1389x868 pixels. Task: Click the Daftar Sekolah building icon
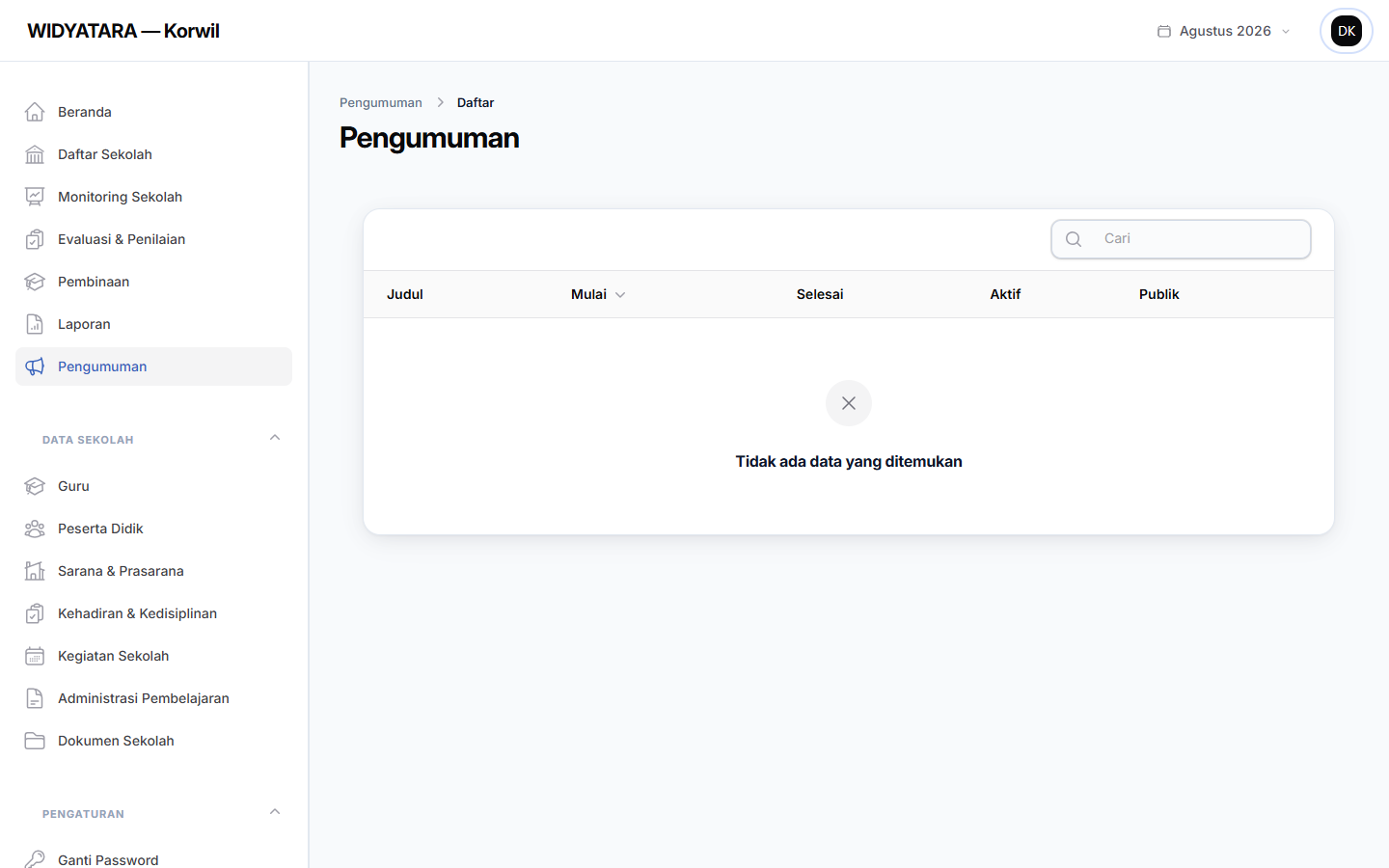coord(35,154)
